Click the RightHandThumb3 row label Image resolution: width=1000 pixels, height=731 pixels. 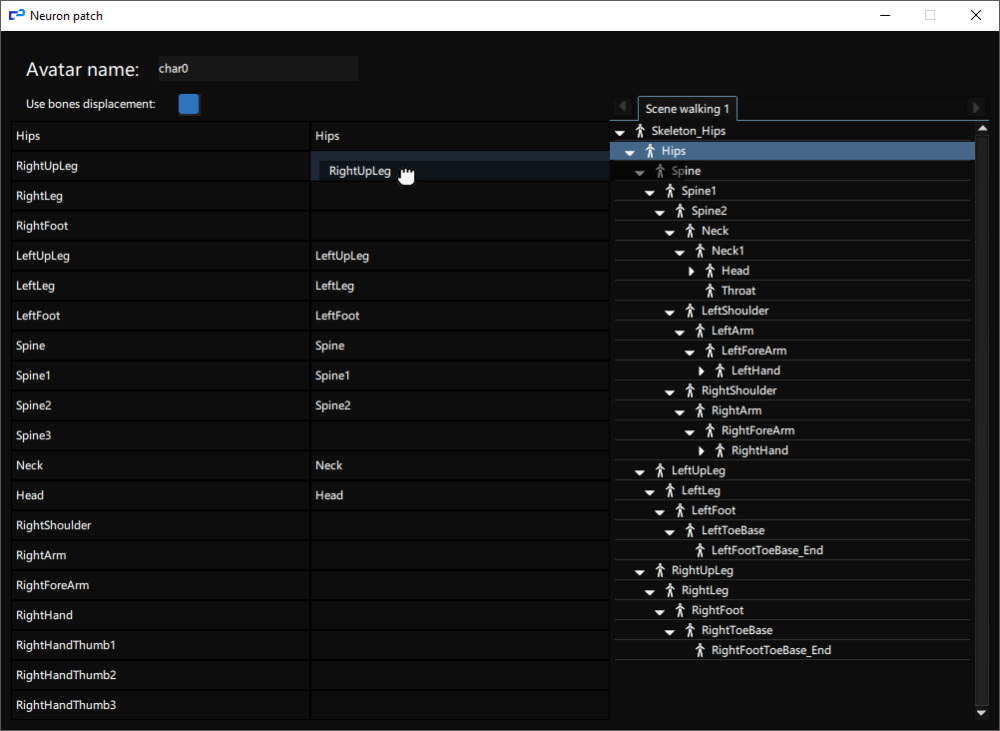tap(66, 705)
